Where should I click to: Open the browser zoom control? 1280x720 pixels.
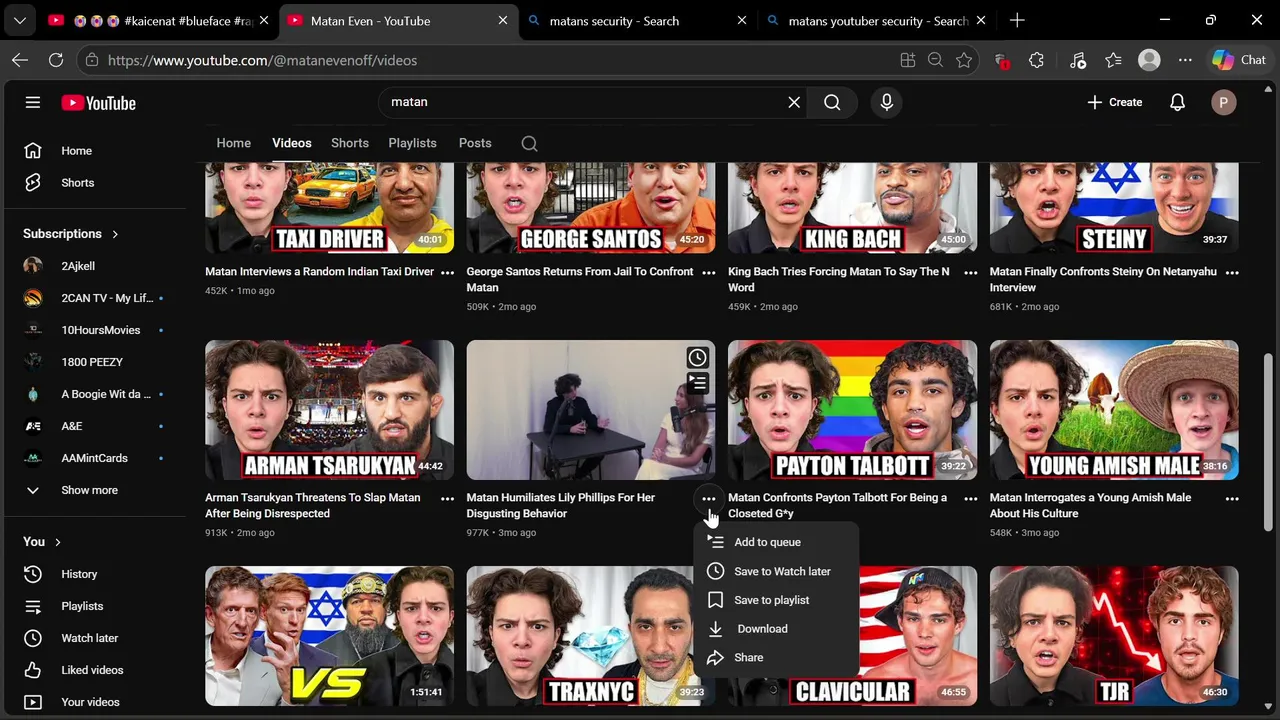pyautogui.click(x=935, y=60)
